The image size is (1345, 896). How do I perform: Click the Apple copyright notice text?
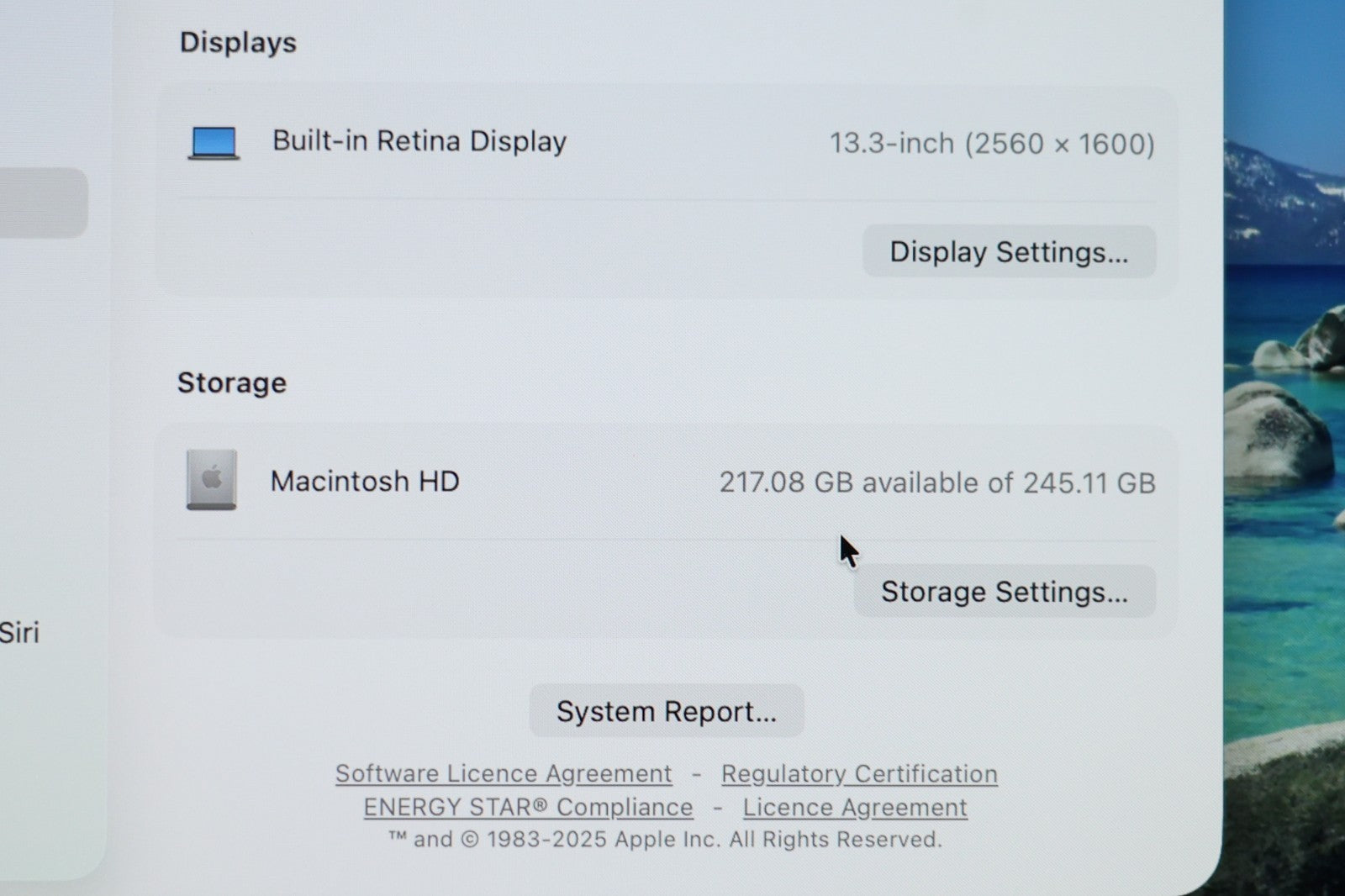coord(665,839)
